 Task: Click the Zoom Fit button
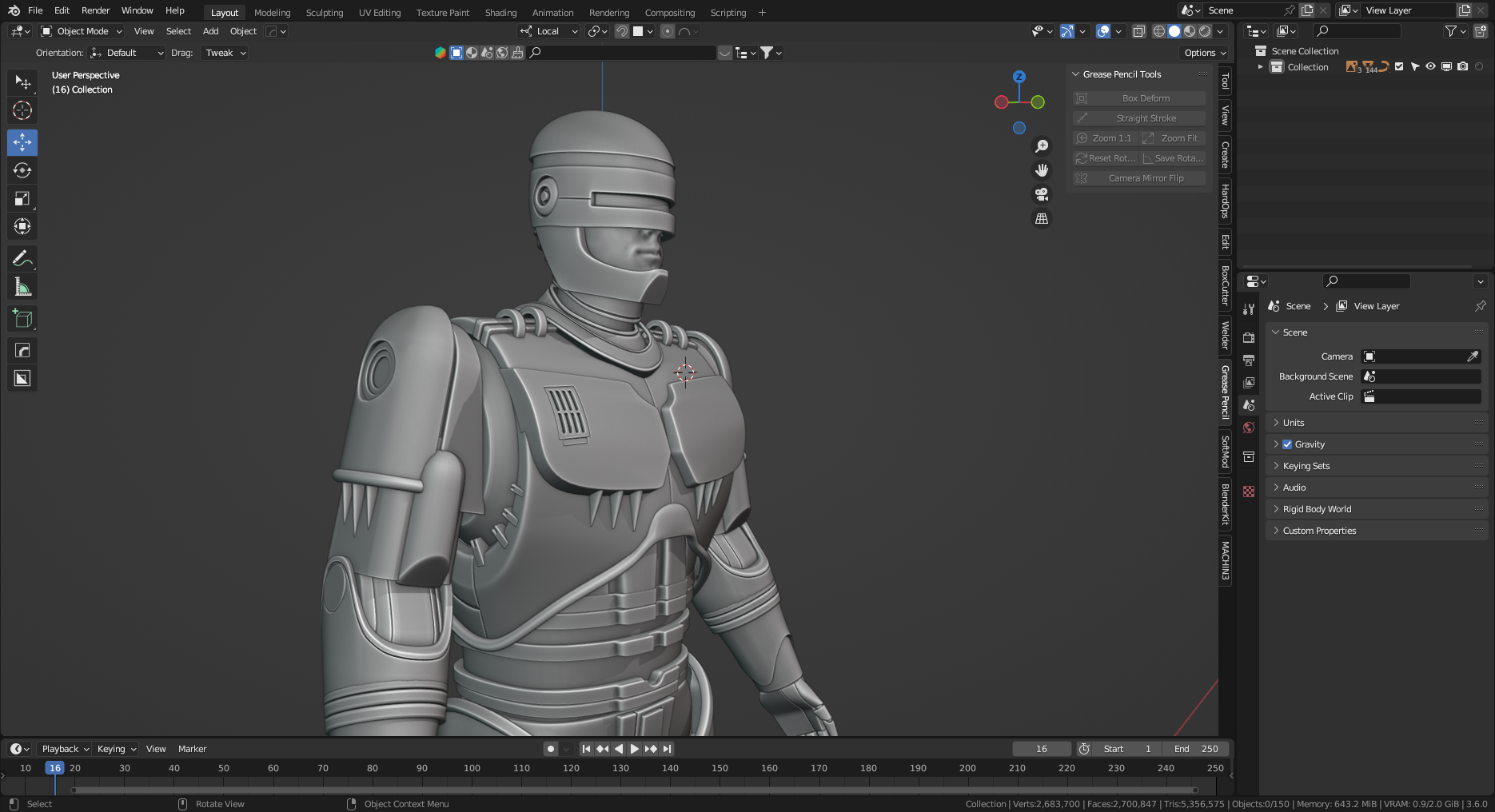(1173, 138)
